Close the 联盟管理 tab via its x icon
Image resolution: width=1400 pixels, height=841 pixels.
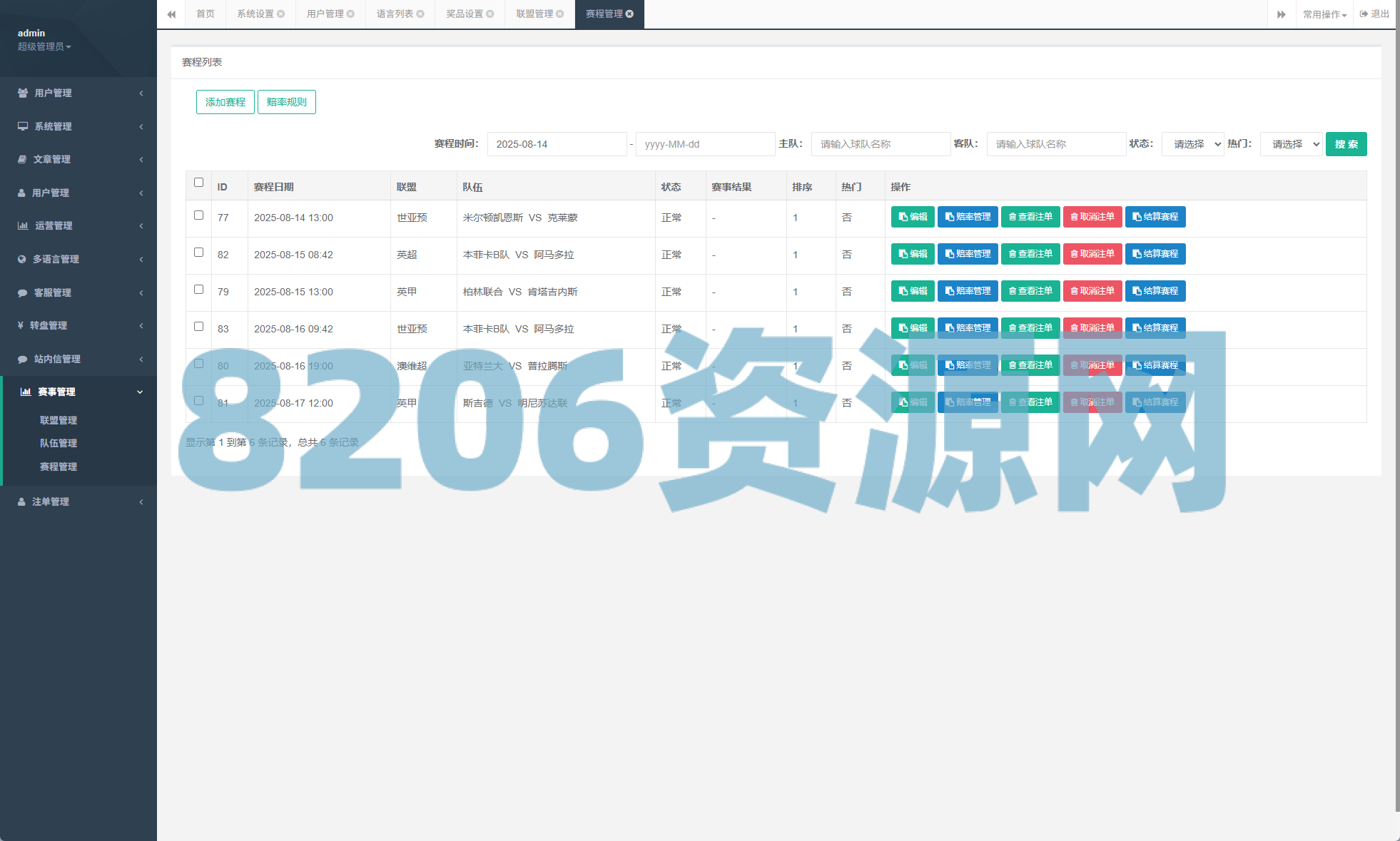point(560,14)
